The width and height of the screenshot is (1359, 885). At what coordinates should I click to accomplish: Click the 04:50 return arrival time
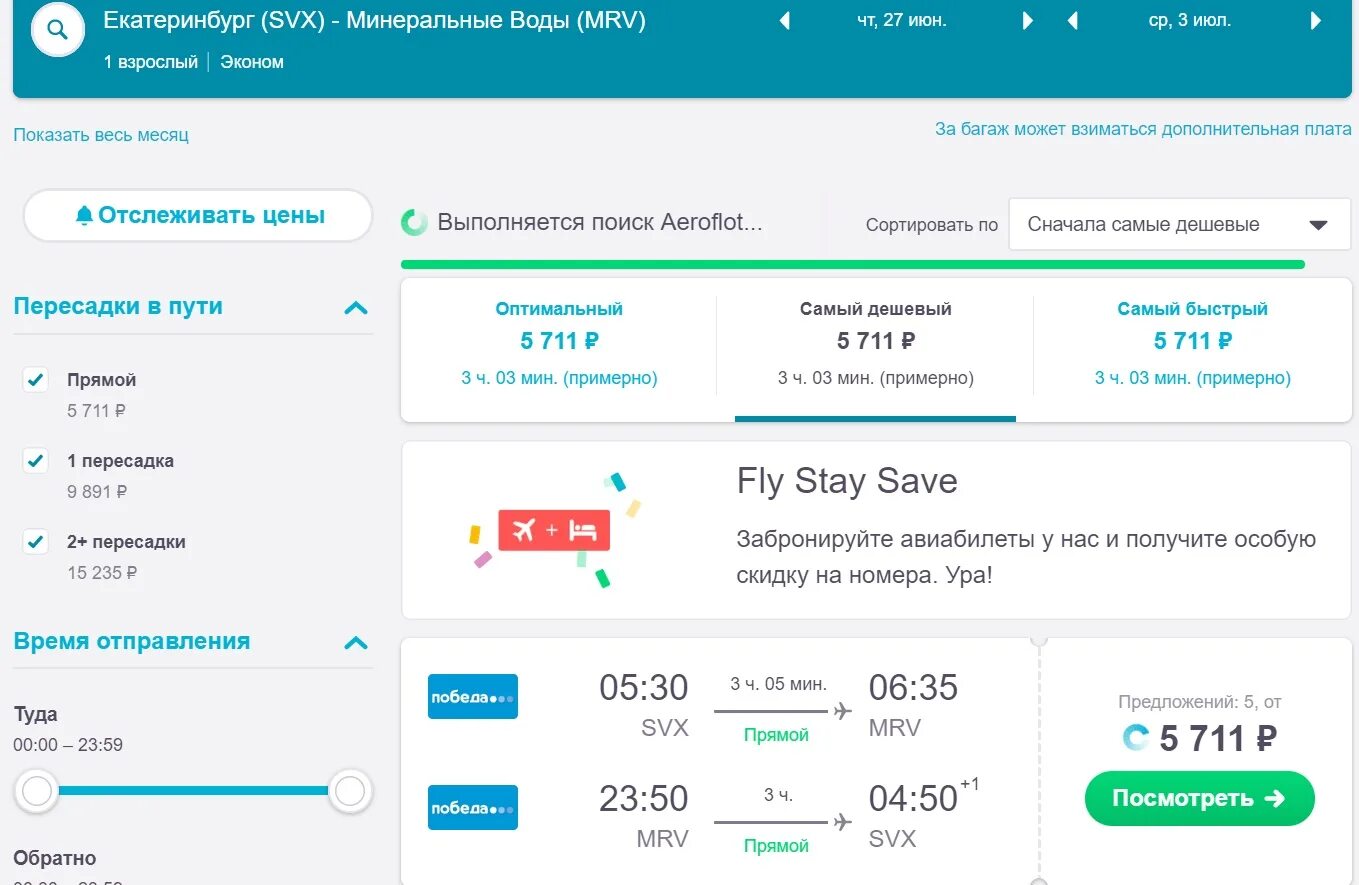[913, 799]
